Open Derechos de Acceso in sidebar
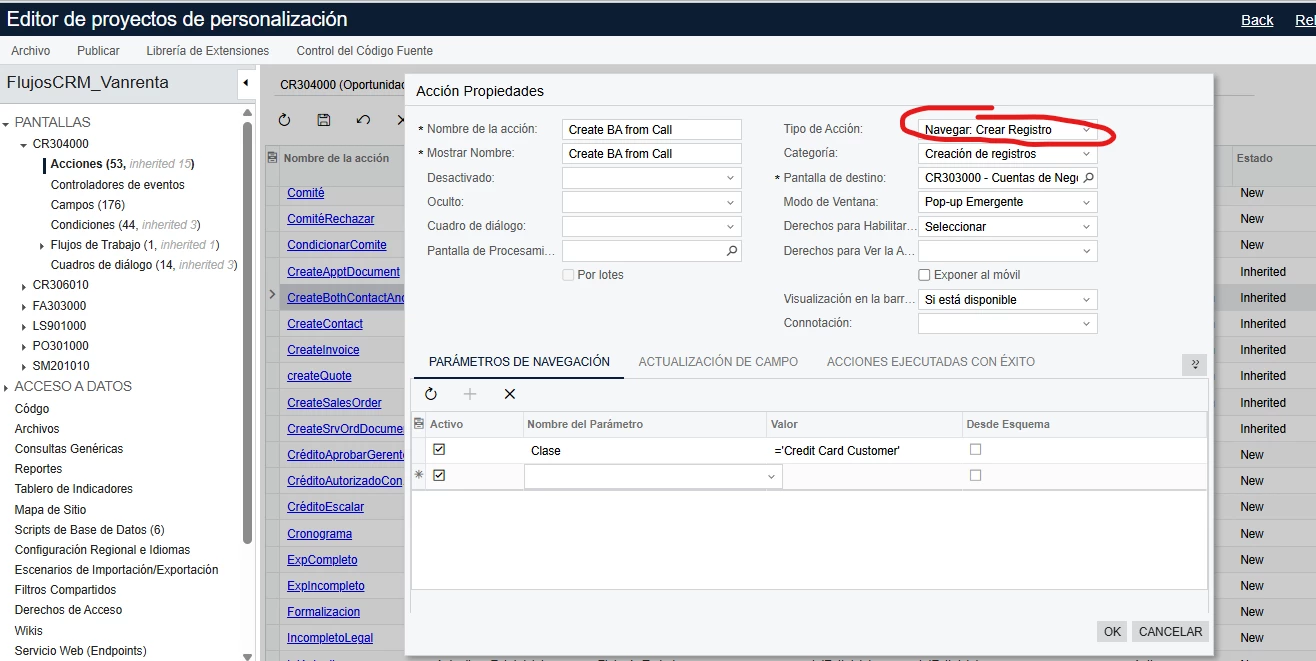This screenshot has height=661, width=1316. pos(68,610)
